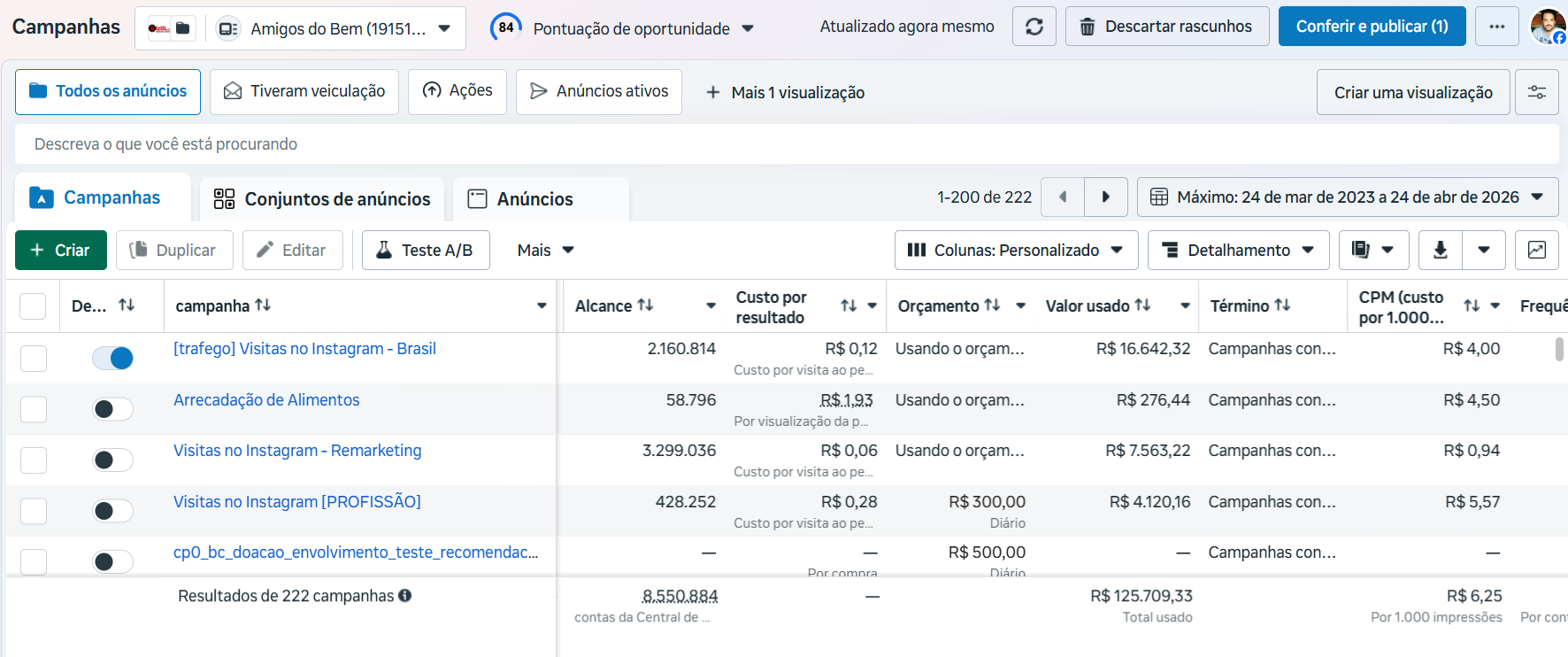1568x657 pixels.
Task: Sort by Valor usado column arrows
Action: [x=1142, y=305]
